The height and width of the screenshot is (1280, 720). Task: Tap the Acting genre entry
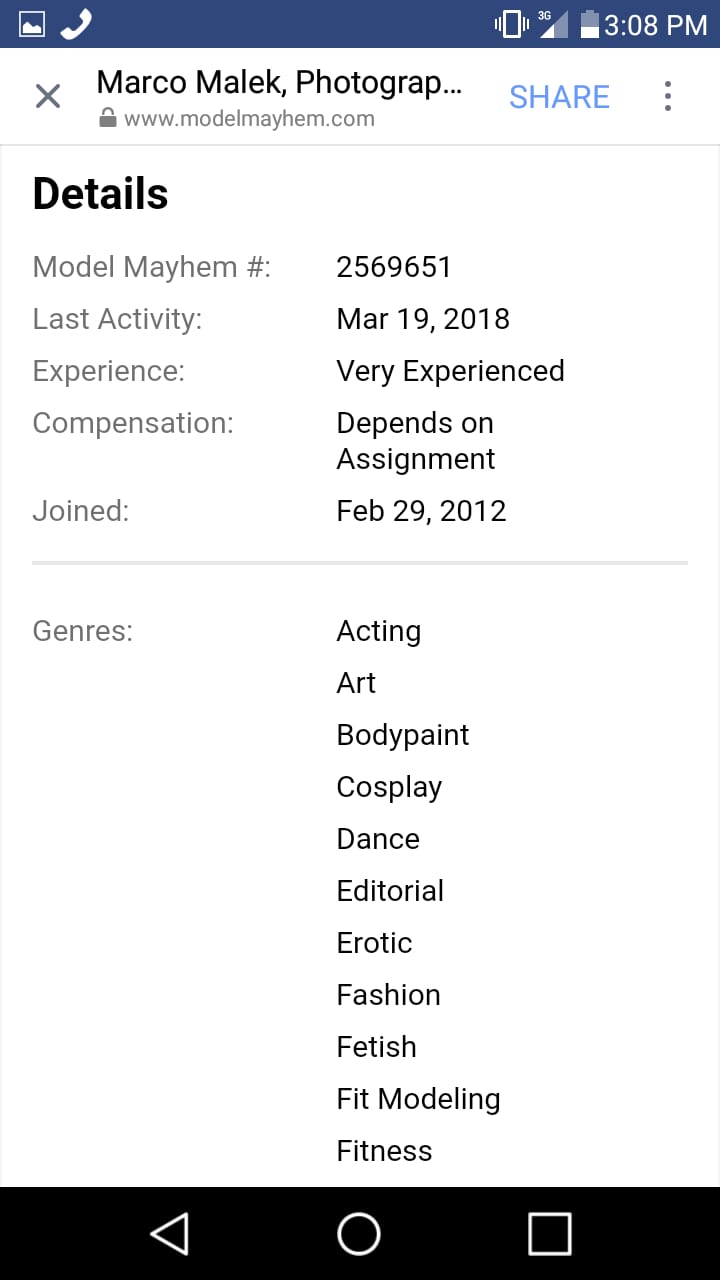(x=378, y=631)
